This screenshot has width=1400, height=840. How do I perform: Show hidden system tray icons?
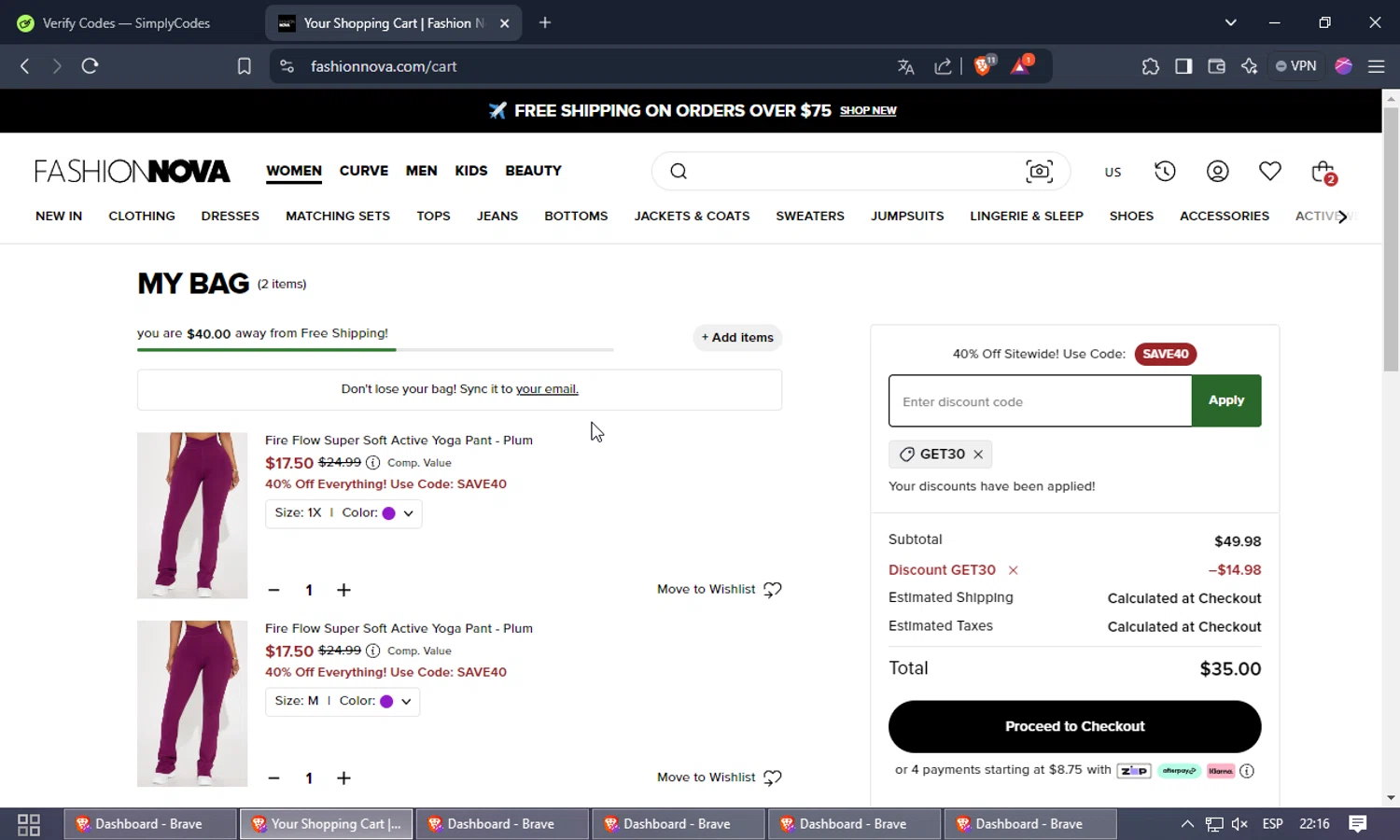point(1187,824)
